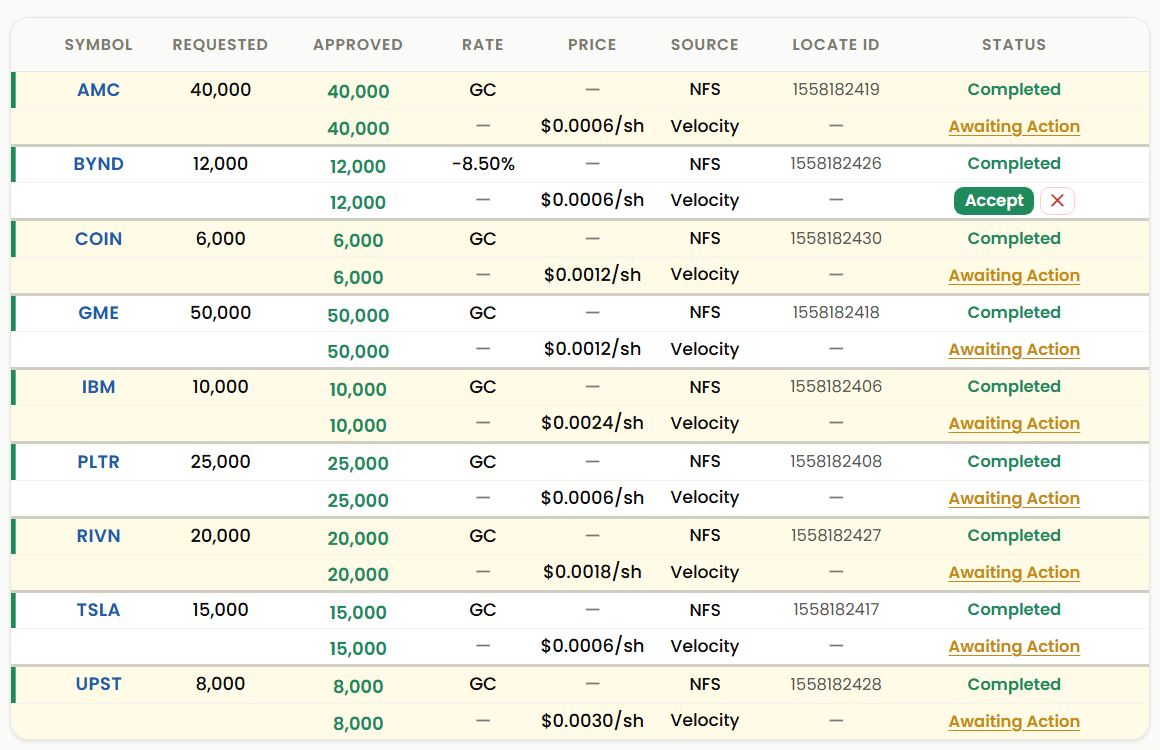The width and height of the screenshot is (1160, 750).
Task: Click the Completed status for TSLA
Action: click(x=1014, y=610)
